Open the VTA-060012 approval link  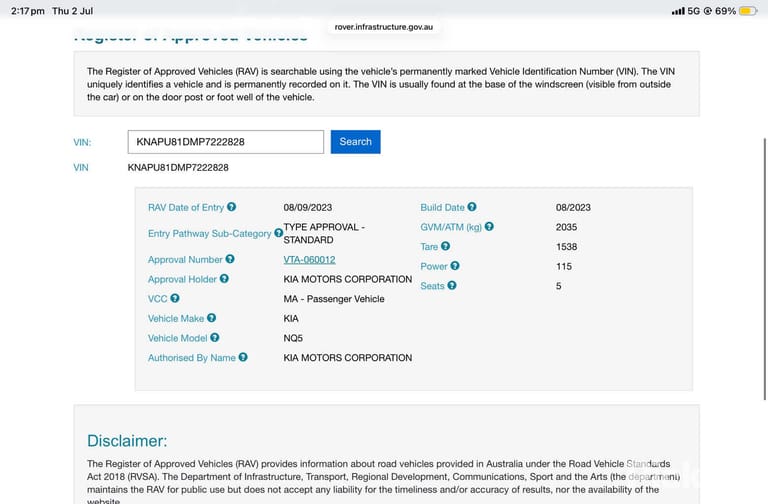309,260
